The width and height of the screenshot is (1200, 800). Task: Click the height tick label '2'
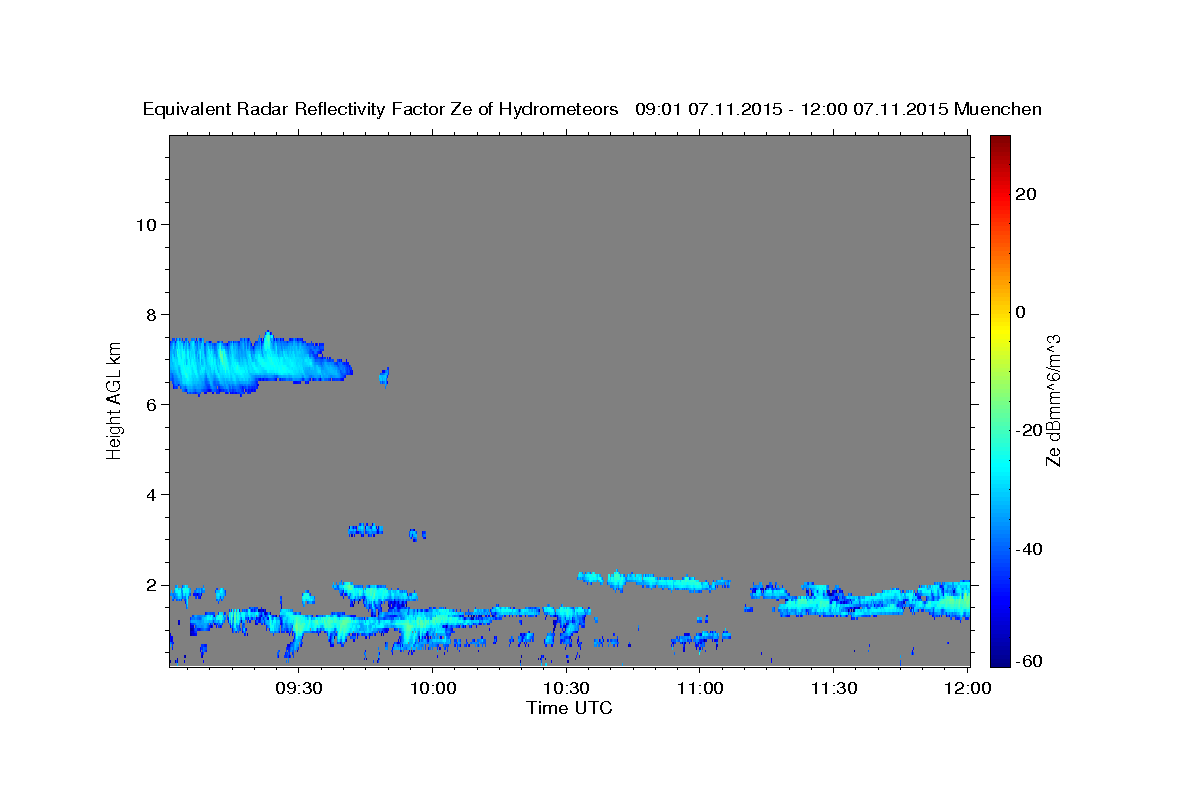151,584
